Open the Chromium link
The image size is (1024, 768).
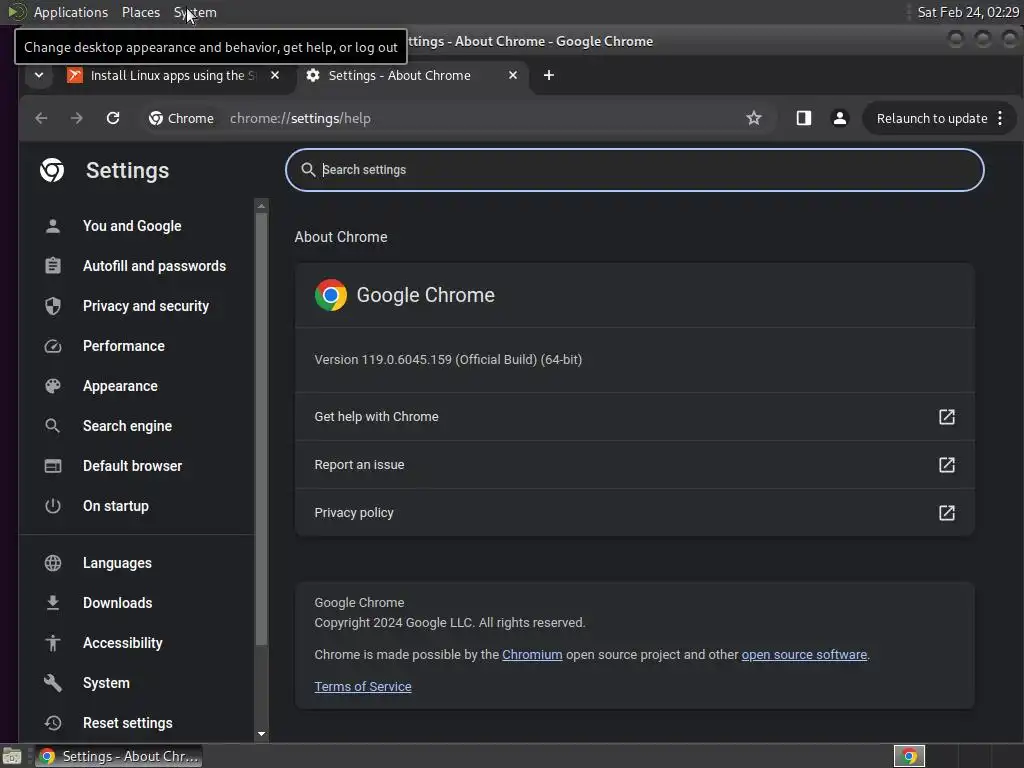(532, 654)
